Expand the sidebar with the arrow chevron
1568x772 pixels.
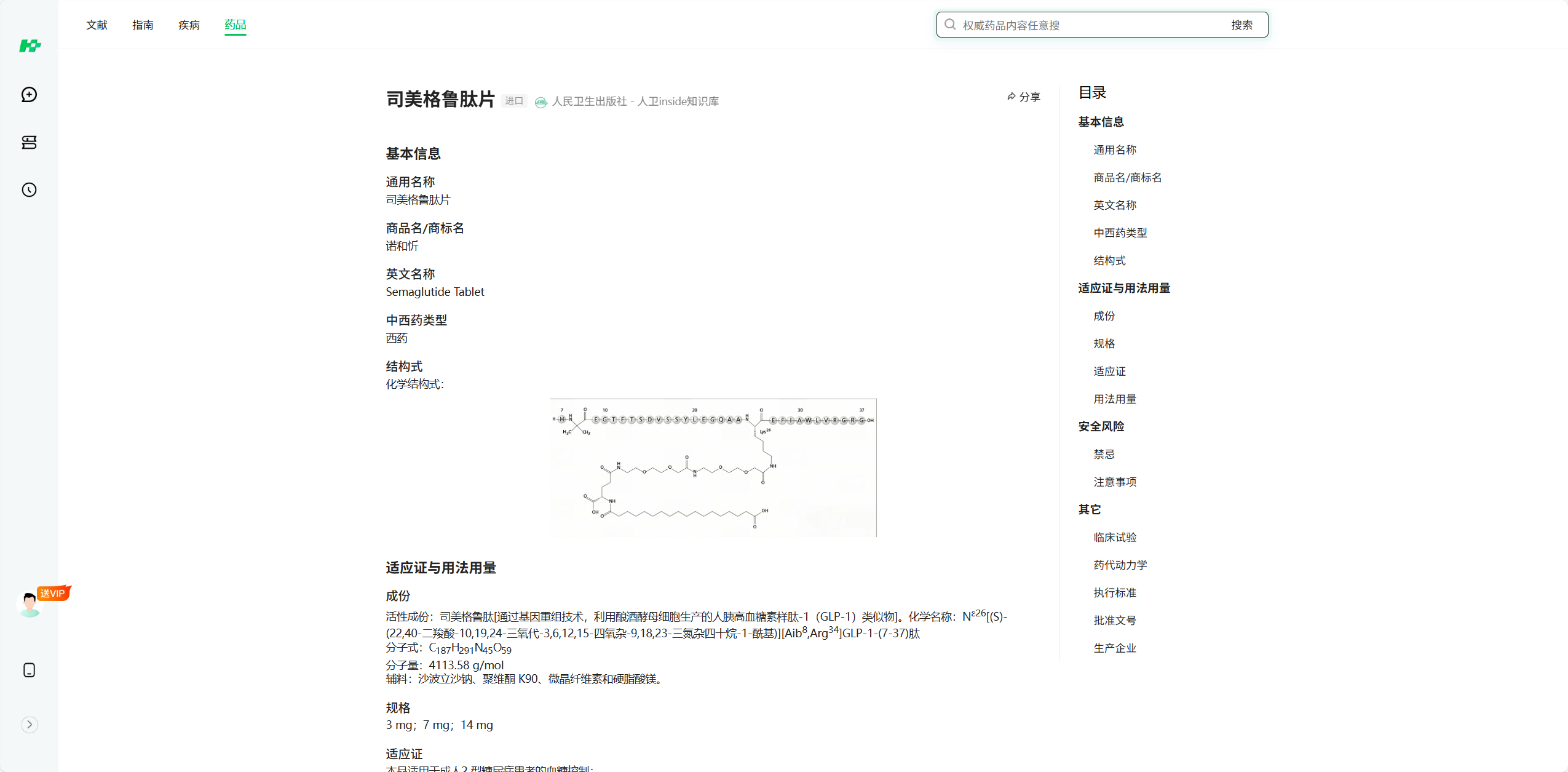coord(29,724)
